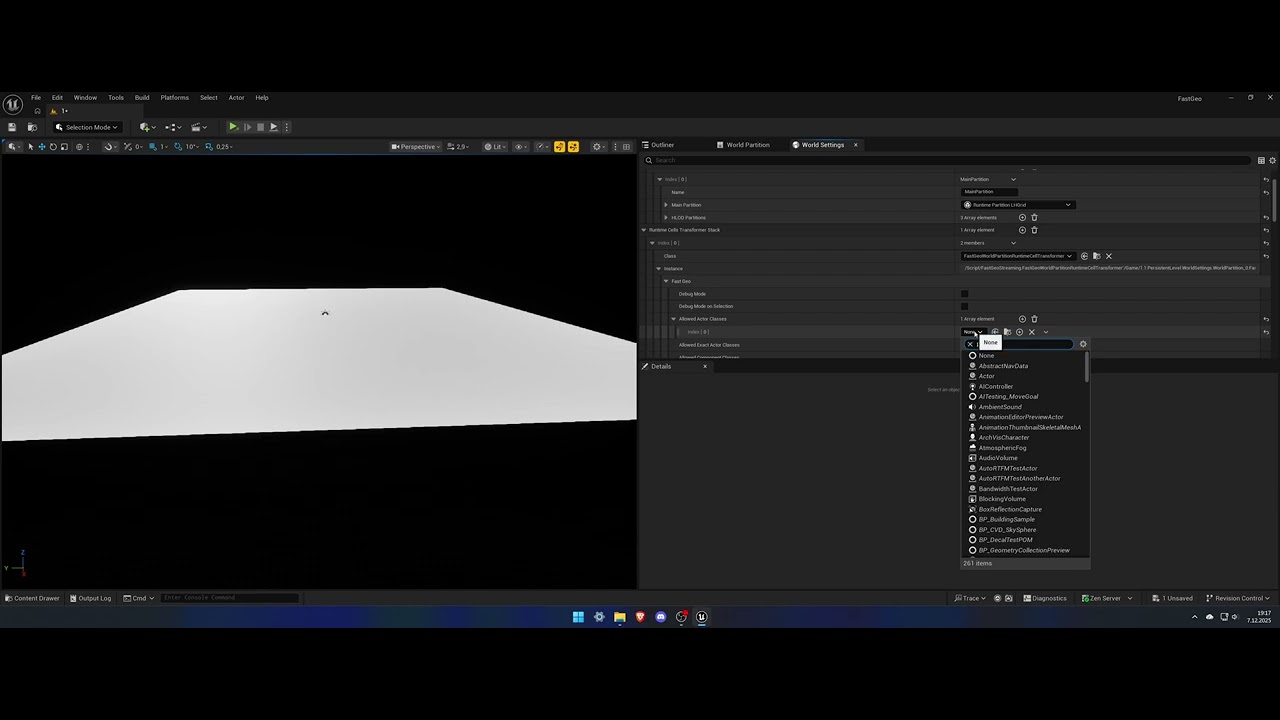Toggle Debug Mode on Selection checkbox

[964, 306]
